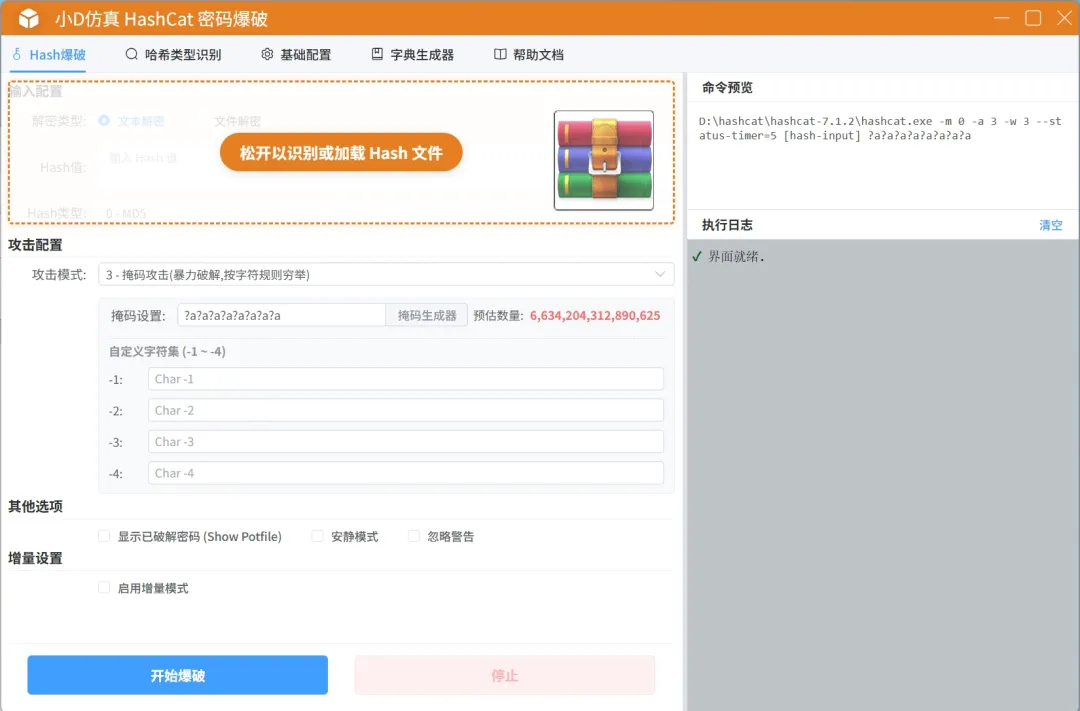Click the 执行日志 heading
The width and height of the screenshot is (1080, 711).
pos(727,225)
